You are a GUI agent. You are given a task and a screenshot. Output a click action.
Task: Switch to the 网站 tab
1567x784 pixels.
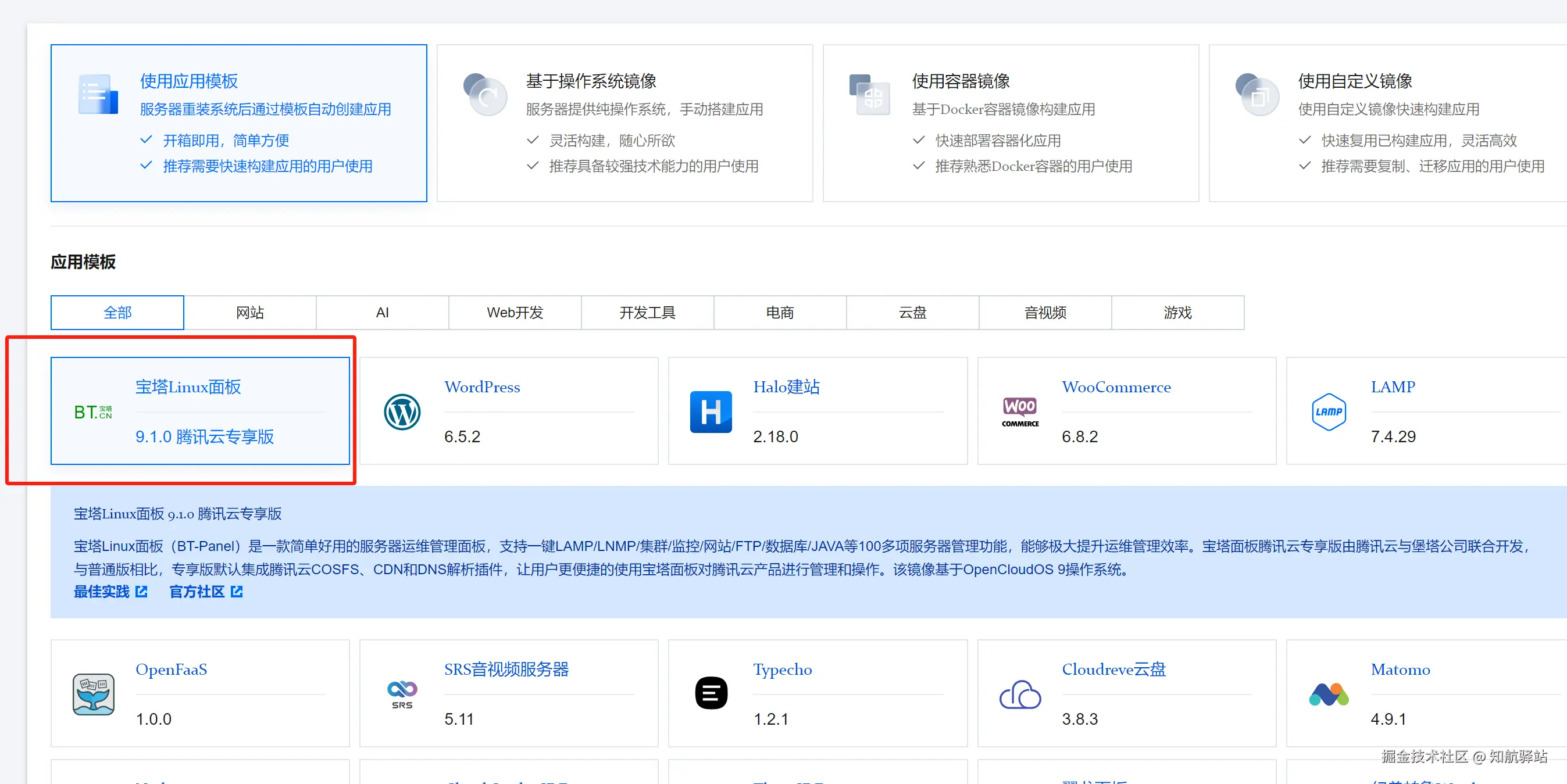point(250,313)
